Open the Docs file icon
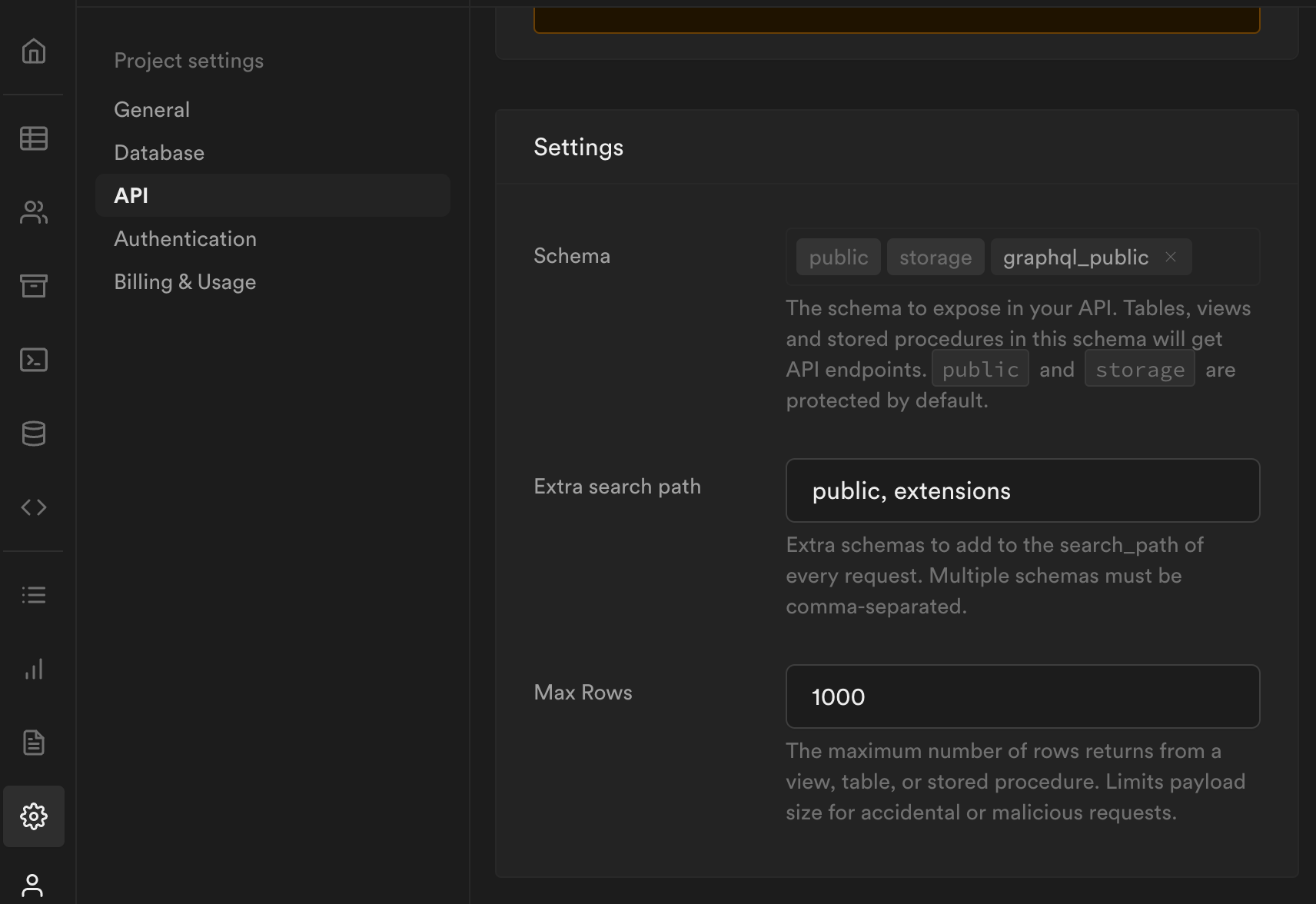Screen dimensions: 1316x904 coord(34,743)
